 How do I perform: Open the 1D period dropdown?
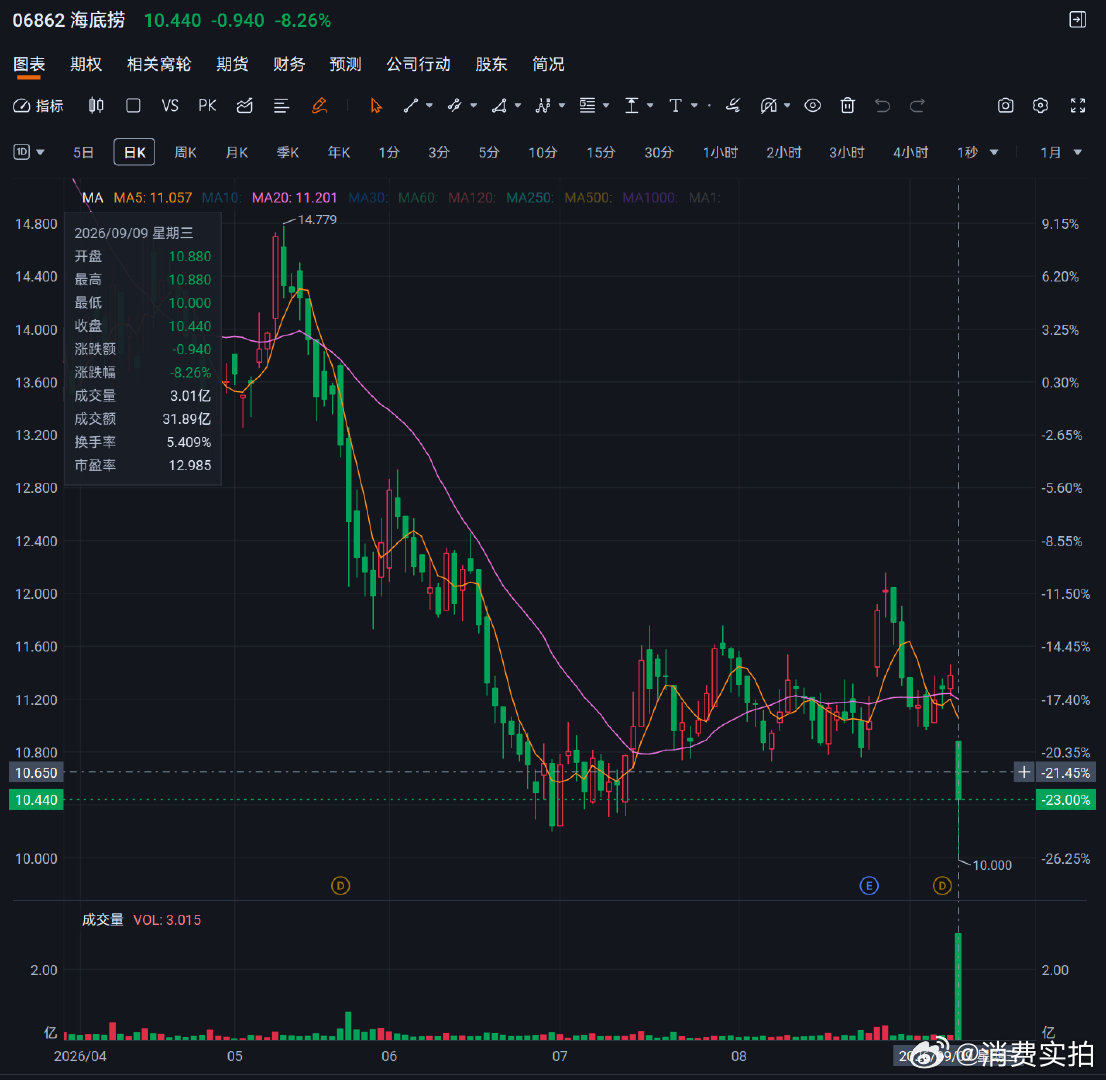(x=29, y=152)
